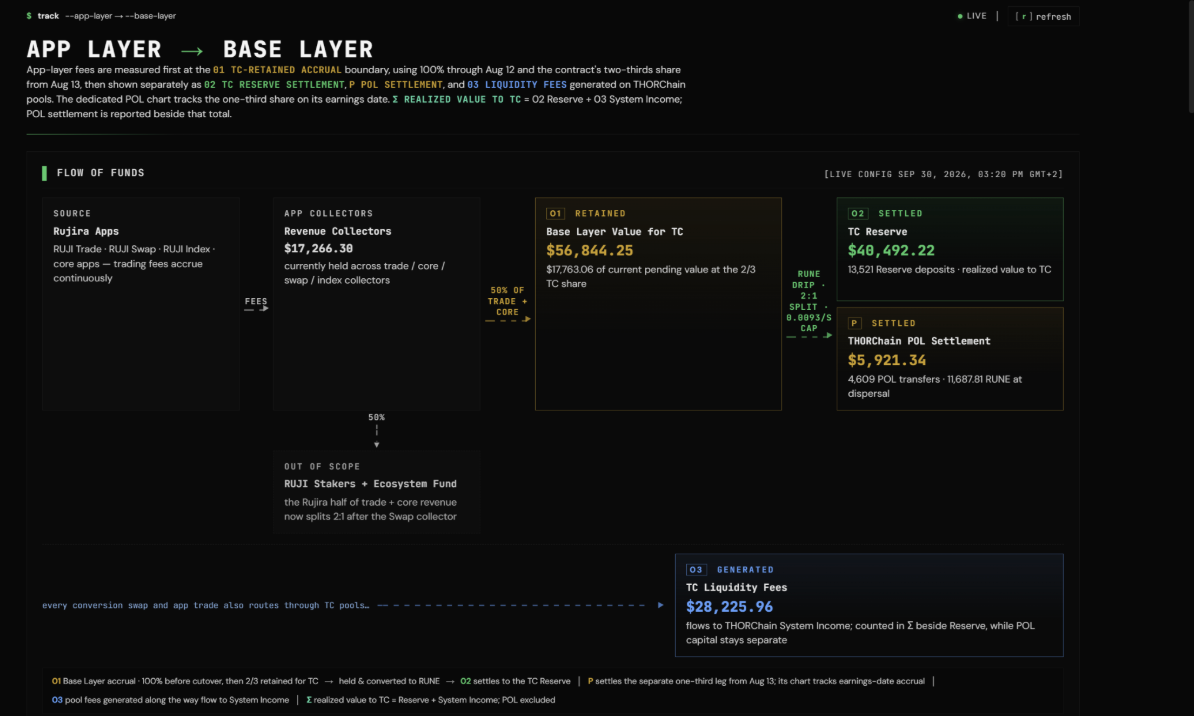Click 'Base Layer Value for TC' title
1194x716 pixels.
[x=615, y=232]
